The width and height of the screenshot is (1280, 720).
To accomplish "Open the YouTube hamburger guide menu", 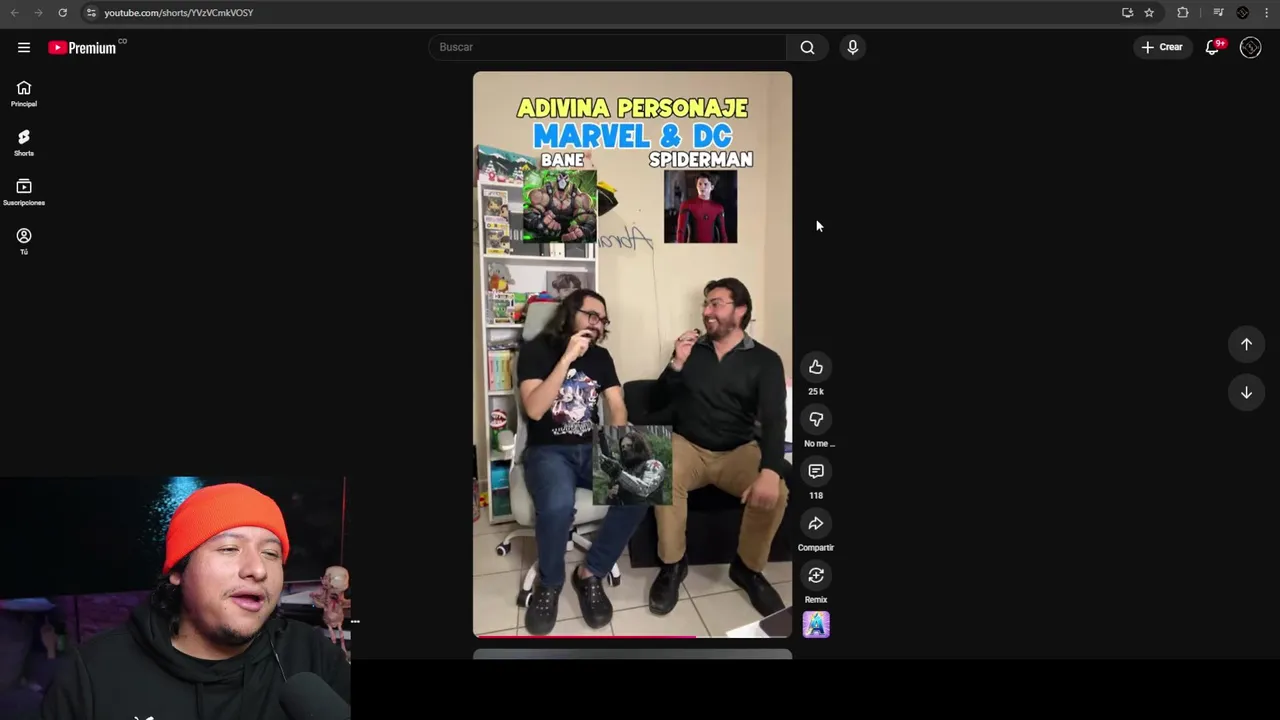I will click(24, 47).
